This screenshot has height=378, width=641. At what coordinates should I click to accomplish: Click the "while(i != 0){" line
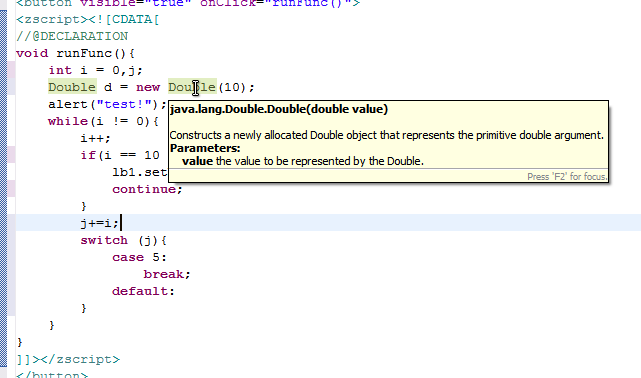[103, 121]
